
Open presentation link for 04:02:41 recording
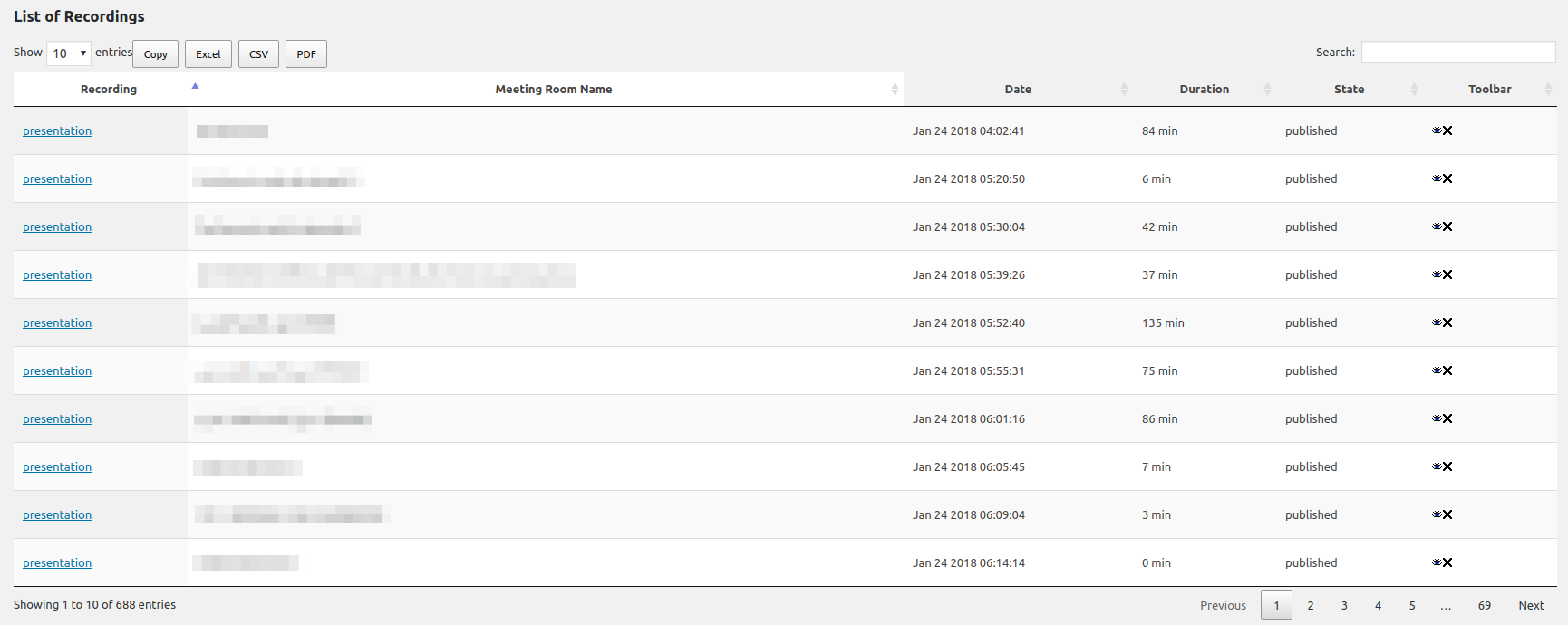(57, 131)
